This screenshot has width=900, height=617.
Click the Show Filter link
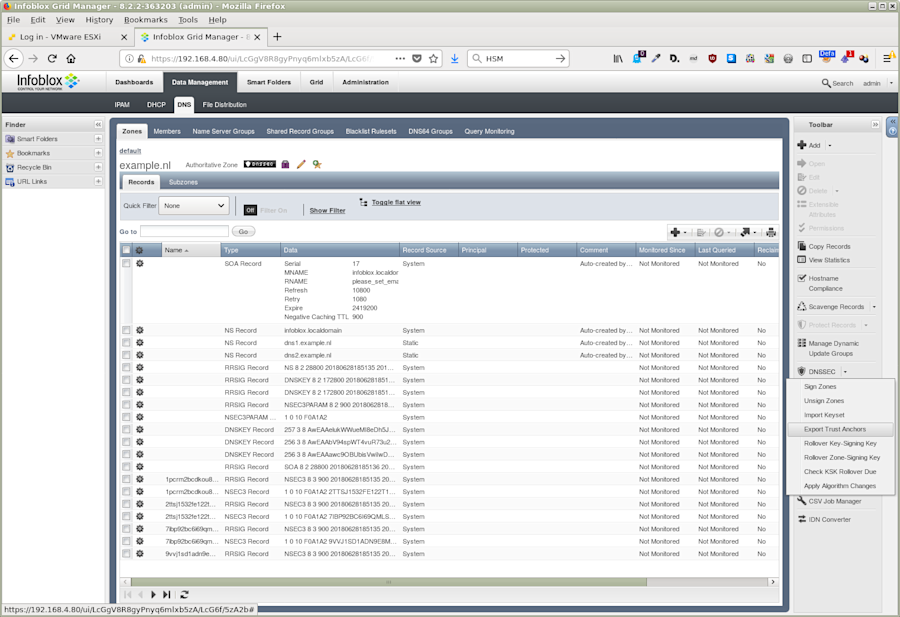pos(327,211)
